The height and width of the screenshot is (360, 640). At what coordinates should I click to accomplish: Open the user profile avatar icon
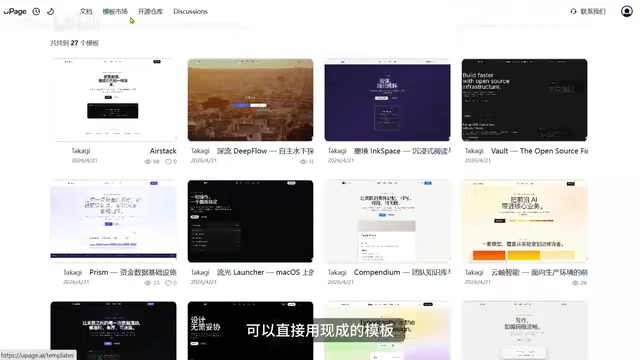(627, 11)
